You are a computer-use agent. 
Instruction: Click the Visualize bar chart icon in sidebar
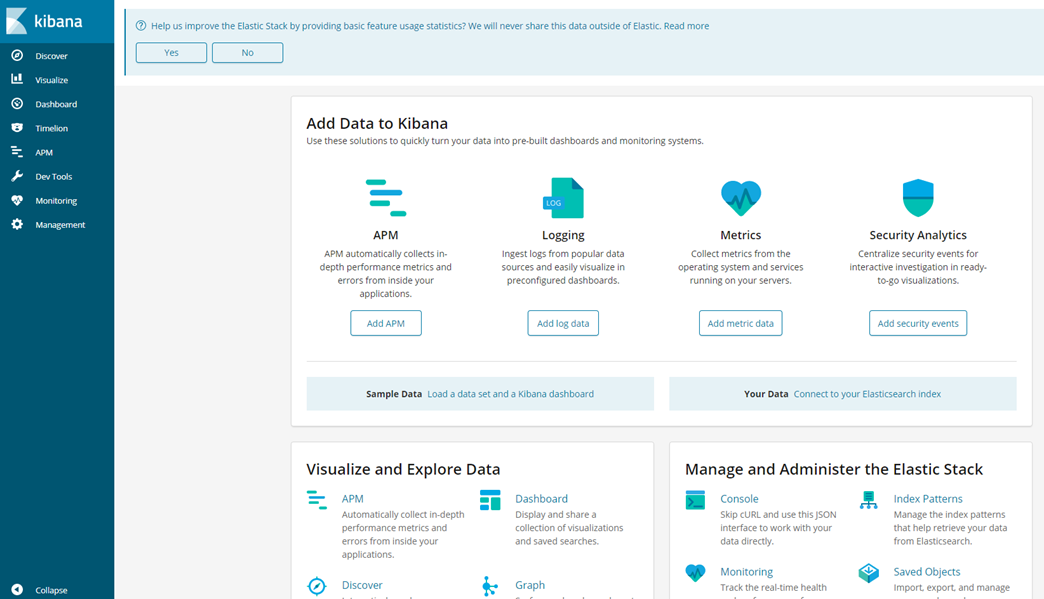[17, 79]
